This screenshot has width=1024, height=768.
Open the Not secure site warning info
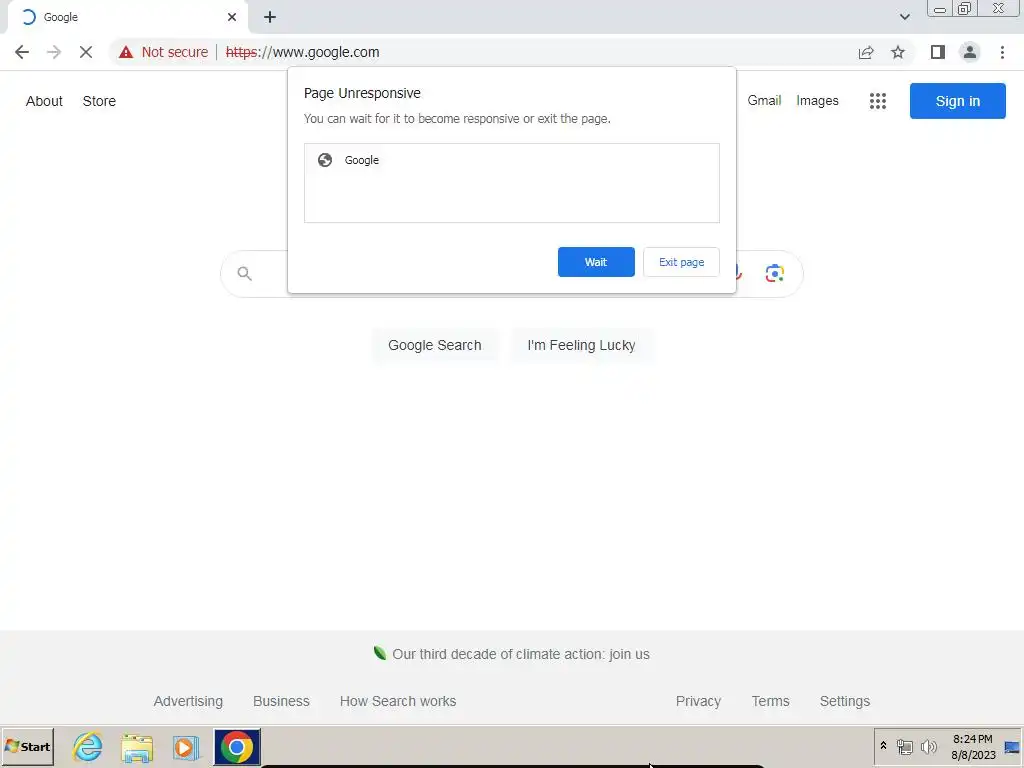163,52
